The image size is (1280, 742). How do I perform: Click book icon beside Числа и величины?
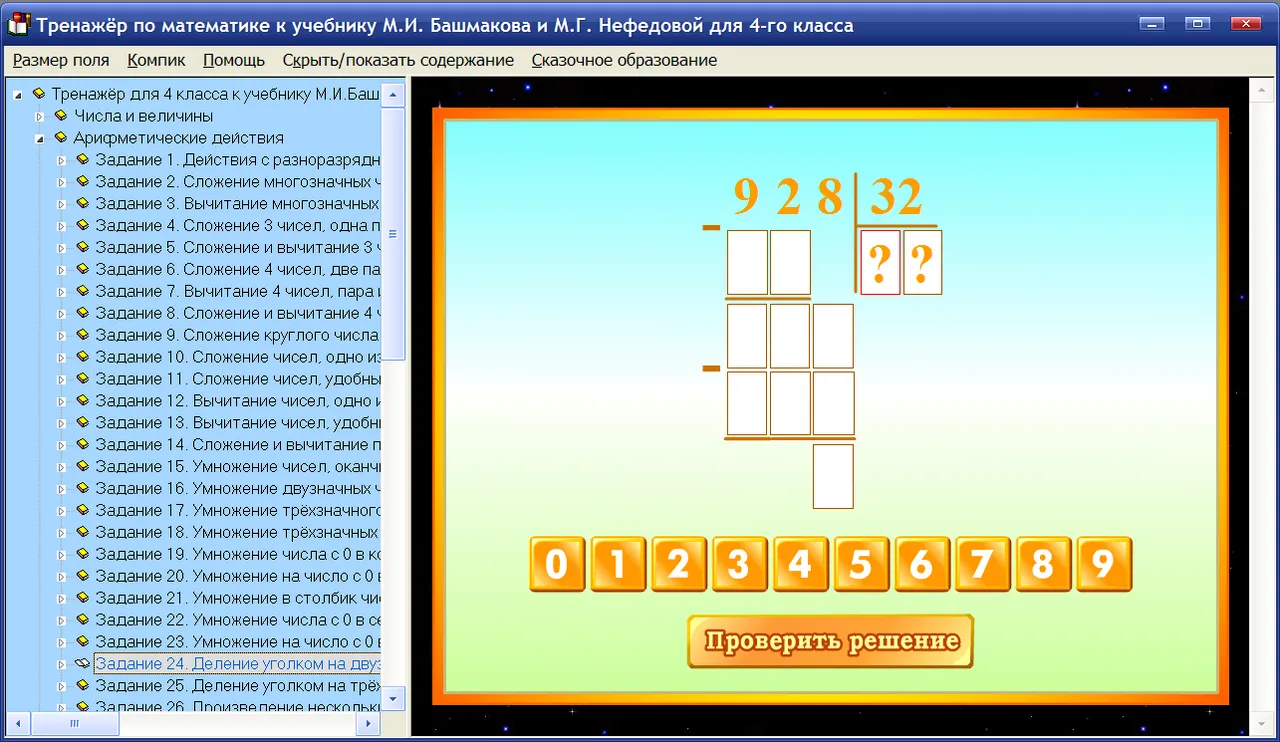60,116
